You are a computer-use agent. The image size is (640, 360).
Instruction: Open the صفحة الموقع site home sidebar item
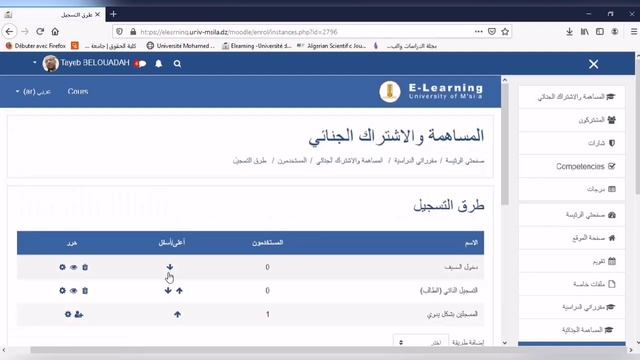tap(571, 238)
